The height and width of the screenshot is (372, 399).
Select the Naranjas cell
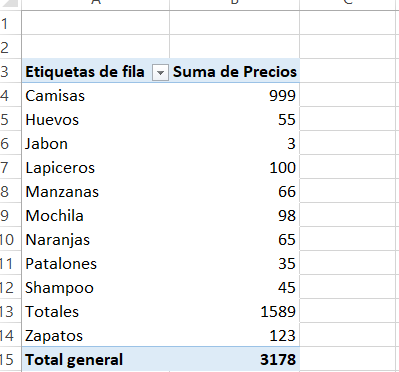pos(96,239)
